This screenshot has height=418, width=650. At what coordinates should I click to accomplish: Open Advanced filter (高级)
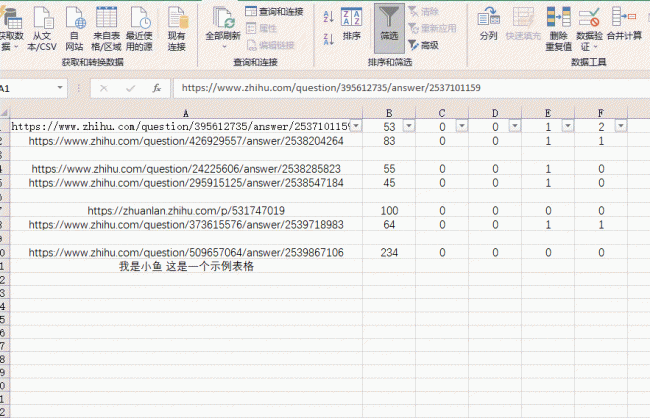click(x=423, y=45)
